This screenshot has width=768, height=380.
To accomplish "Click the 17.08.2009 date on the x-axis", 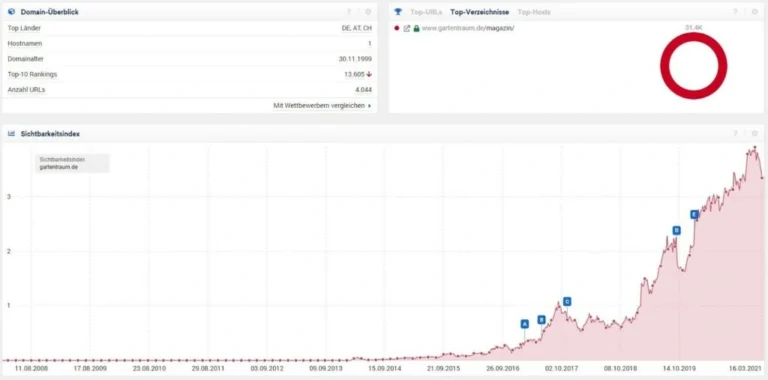I will [90, 368].
